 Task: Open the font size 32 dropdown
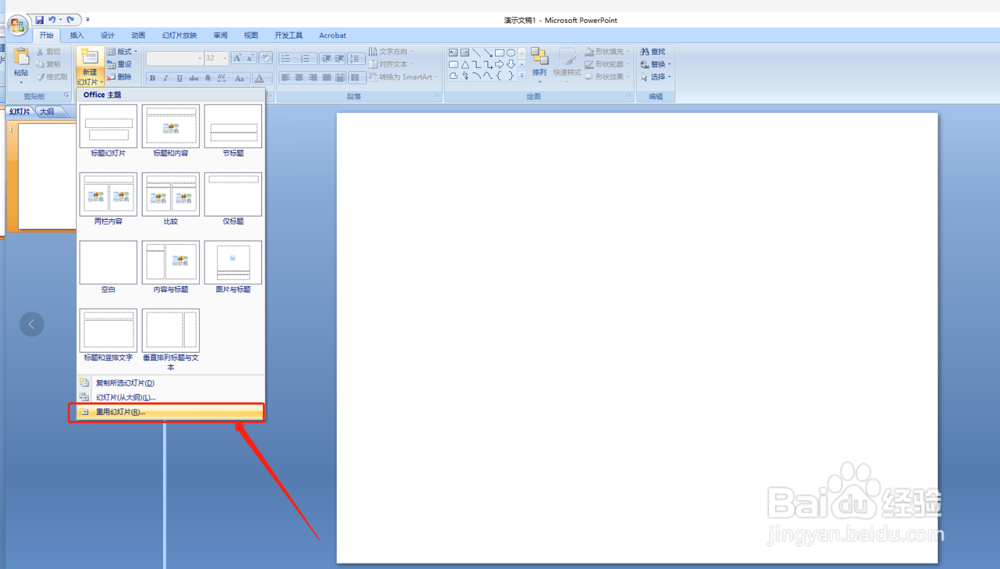click(216, 58)
